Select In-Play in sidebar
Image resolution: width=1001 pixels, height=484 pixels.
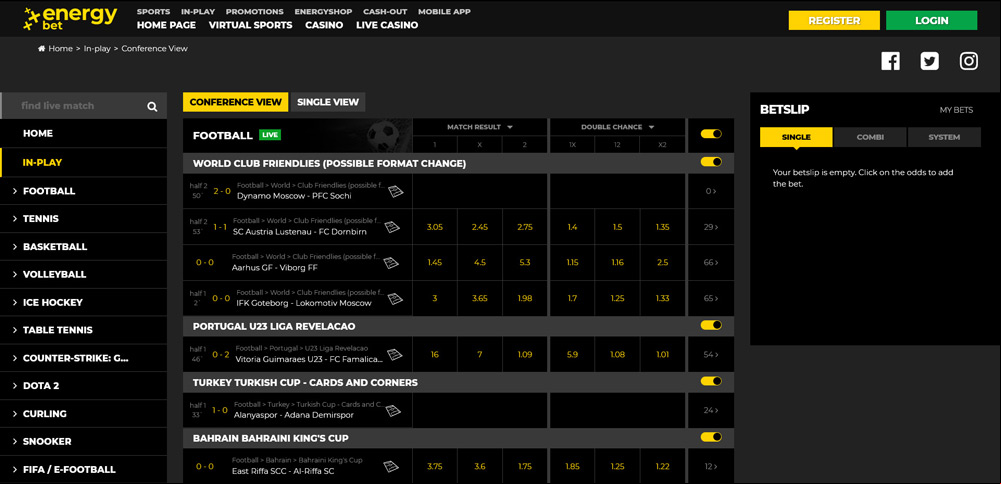coord(83,162)
